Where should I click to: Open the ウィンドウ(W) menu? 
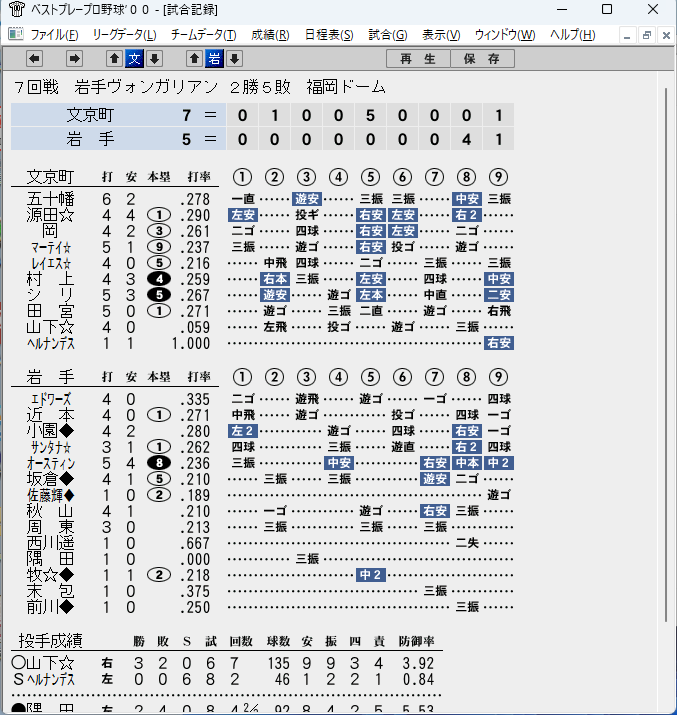point(505,35)
